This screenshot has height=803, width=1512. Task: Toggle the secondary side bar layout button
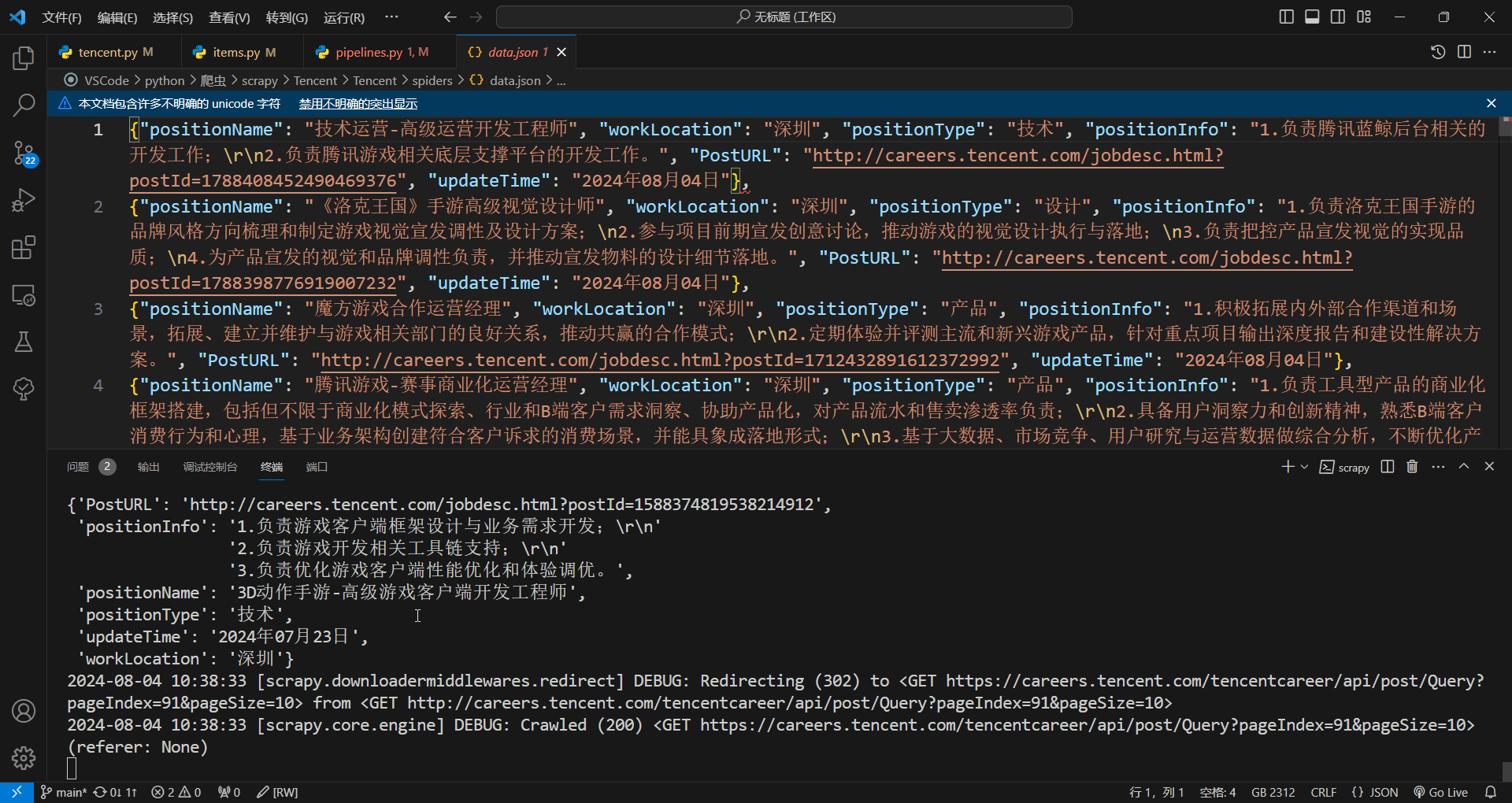click(1338, 17)
